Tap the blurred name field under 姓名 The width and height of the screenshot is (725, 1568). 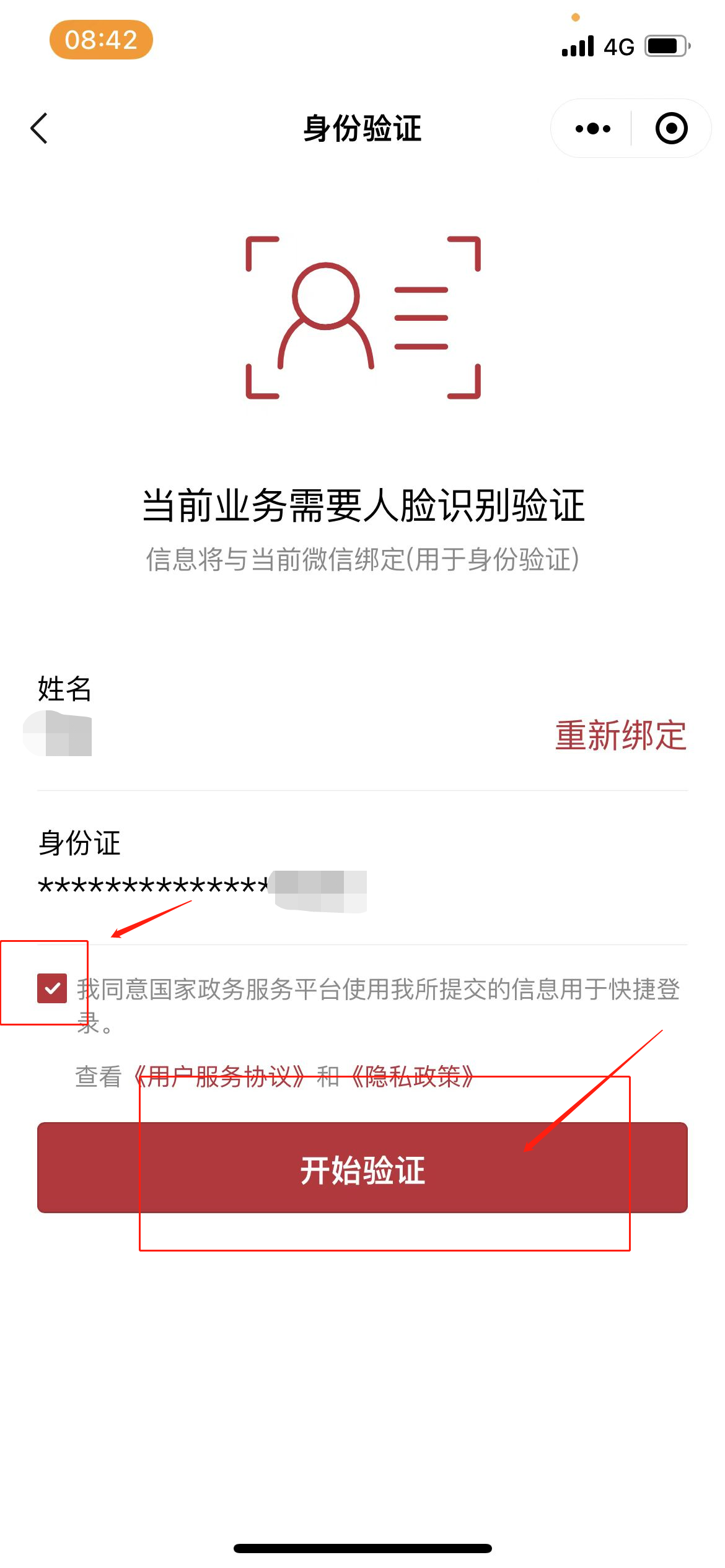tap(58, 733)
